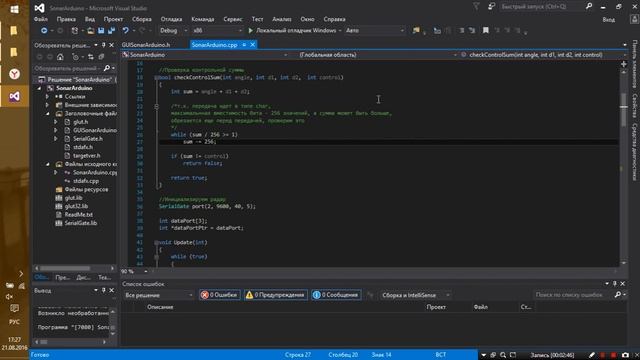Click the recorder pencil draw icon
Image resolution: width=640 pixels, height=360 pixels.
click(592, 355)
